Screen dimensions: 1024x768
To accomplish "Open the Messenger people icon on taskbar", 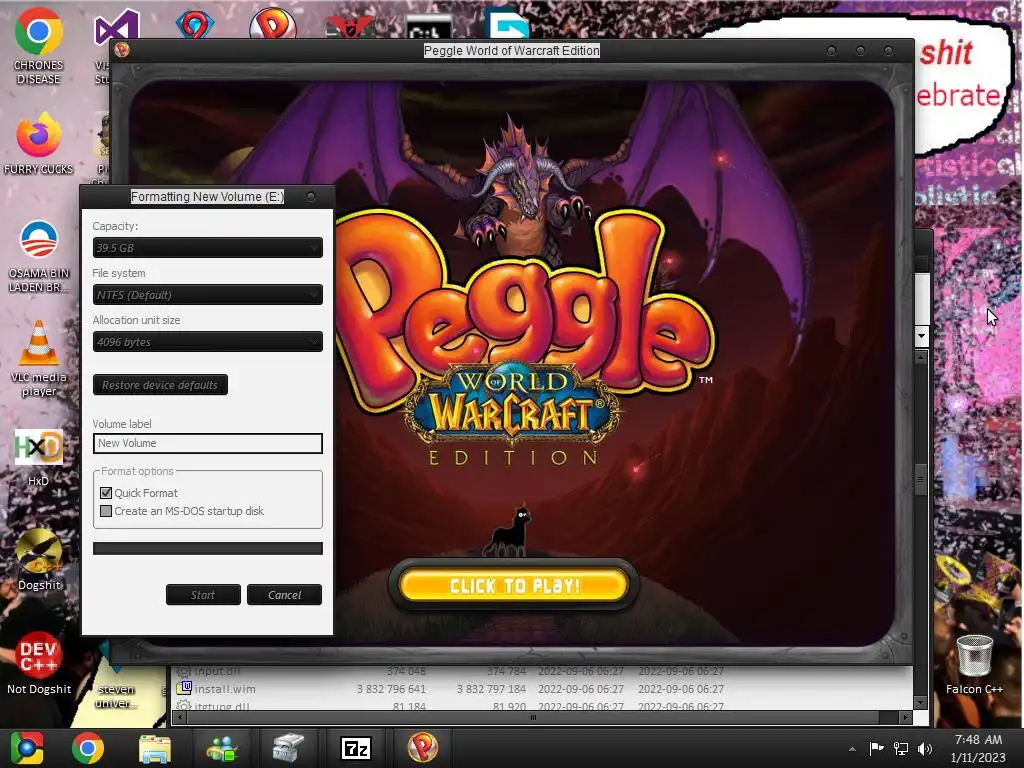I will click(221, 748).
